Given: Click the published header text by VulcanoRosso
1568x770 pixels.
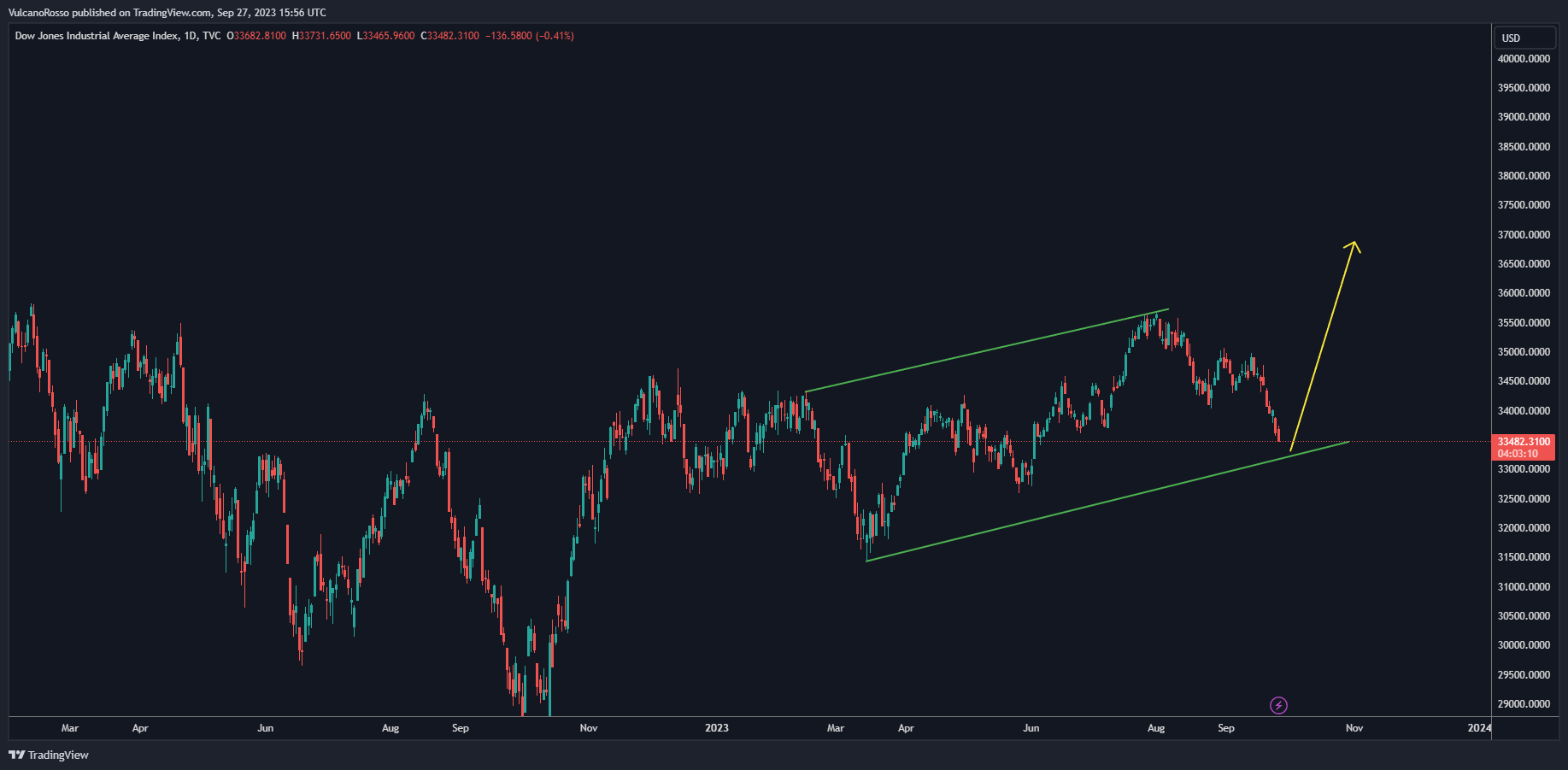Looking at the screenshot, I should [167, 13].
